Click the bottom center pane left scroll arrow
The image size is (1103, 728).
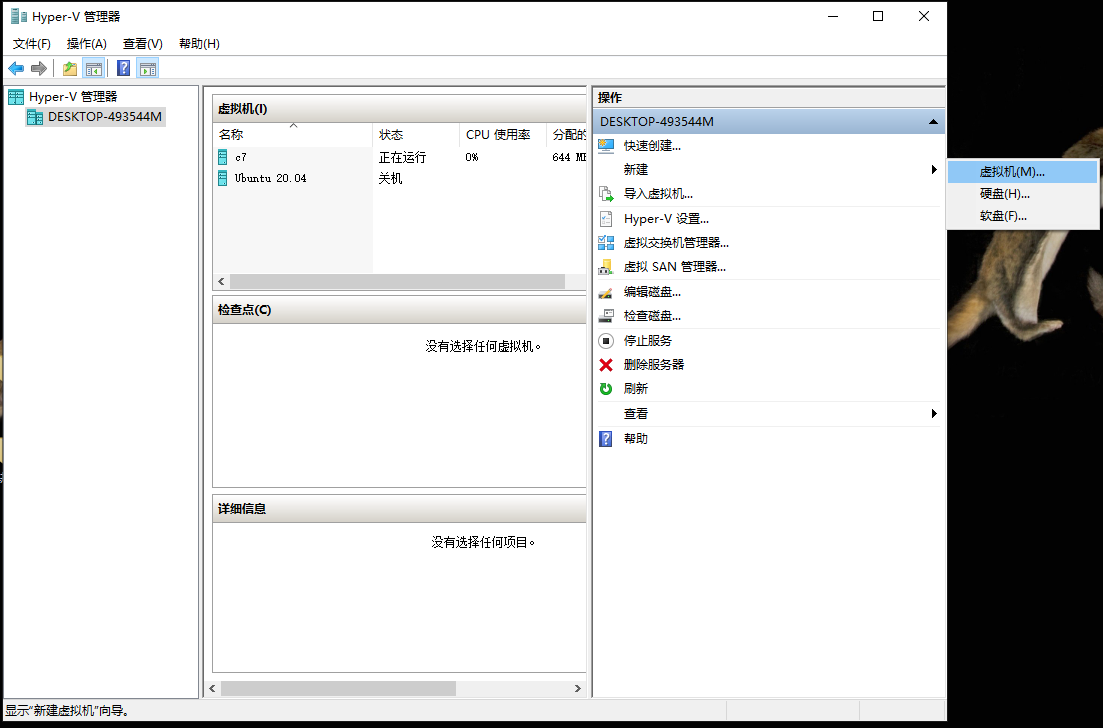212,689
